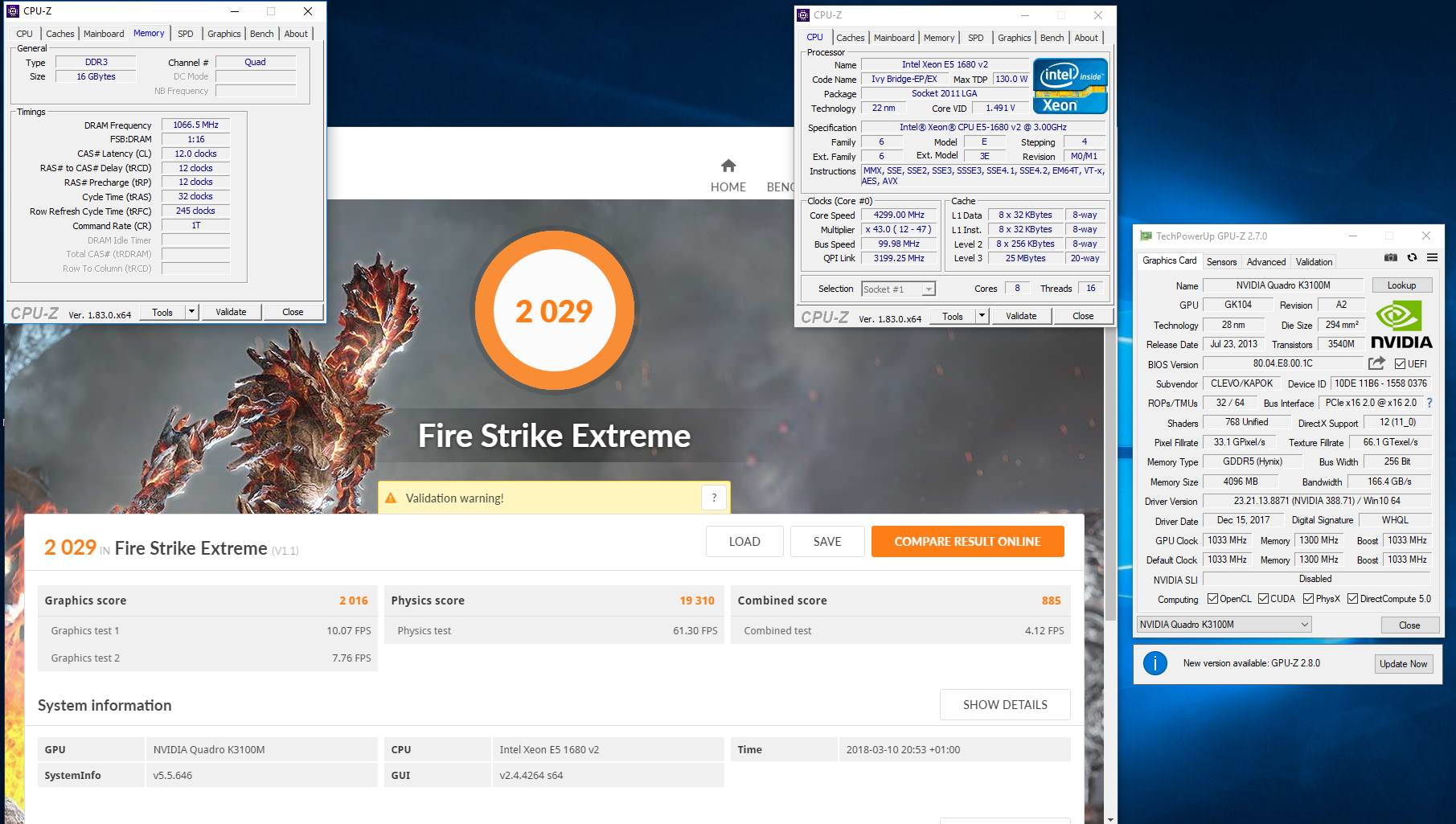Screen dimensions: 1456x824
Task: Click the SAVE button in 3DMark
Action: coord(827,542)
